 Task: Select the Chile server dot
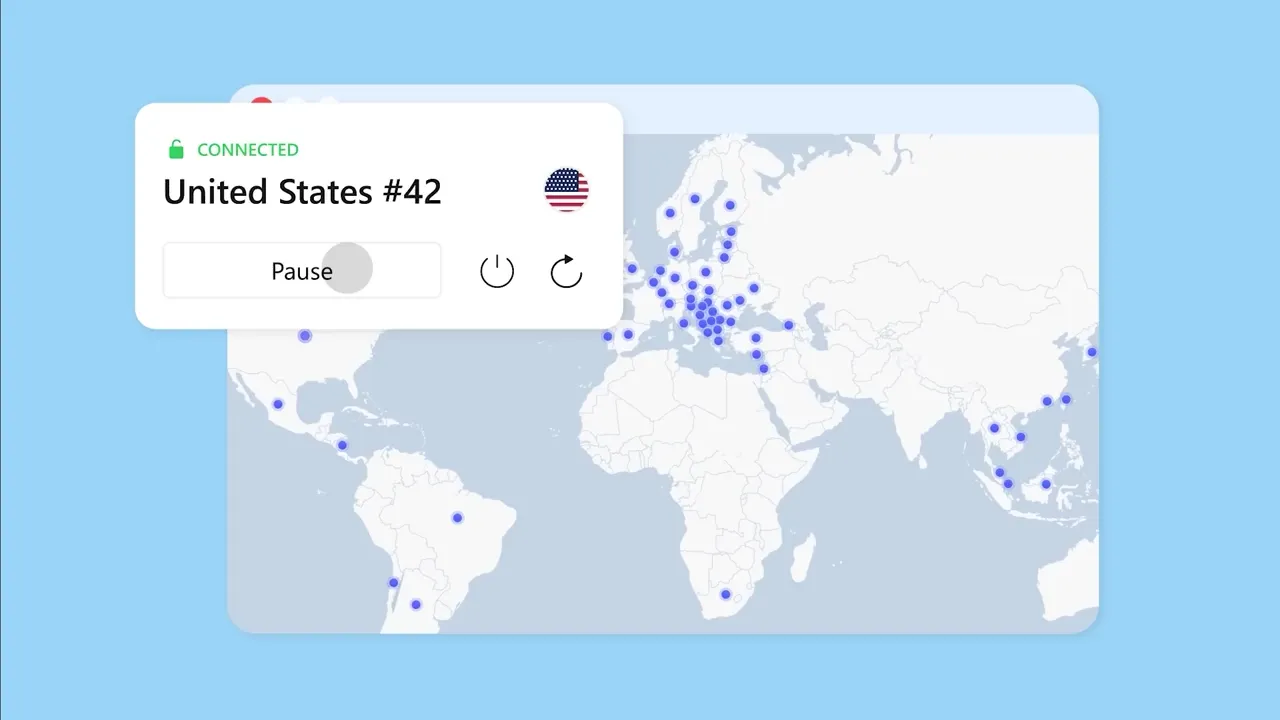pyautogui.click(x=393, y=582)
